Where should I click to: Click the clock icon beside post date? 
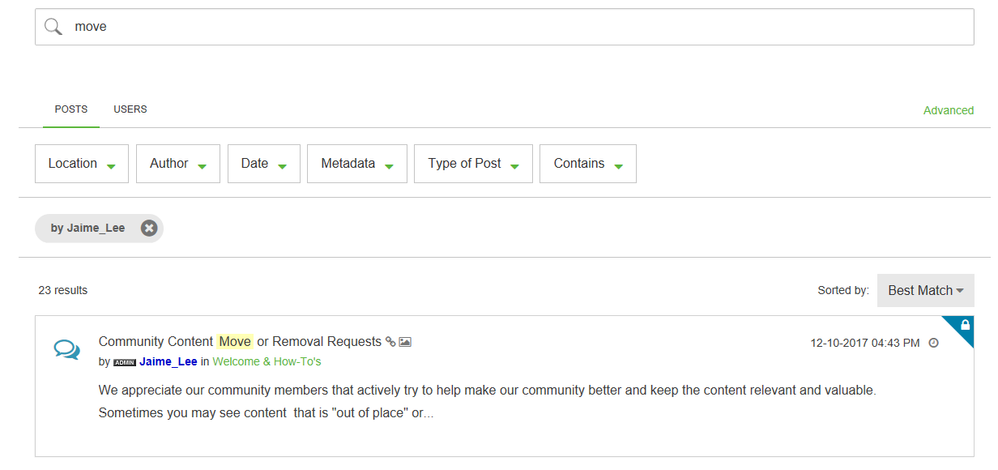tap(934, 343)
